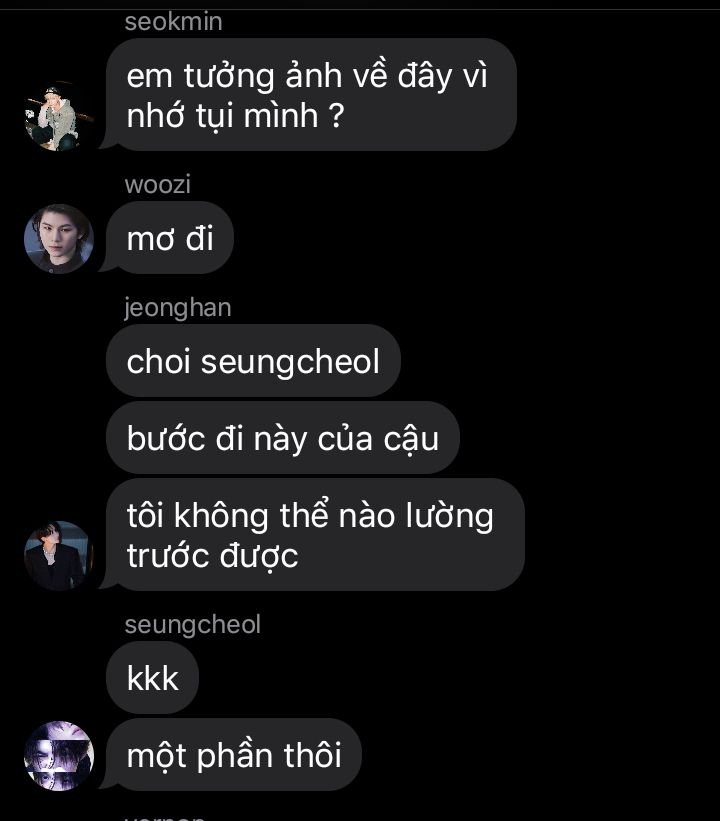Click the seokmin sender name
720x821 pixels.
173,22
